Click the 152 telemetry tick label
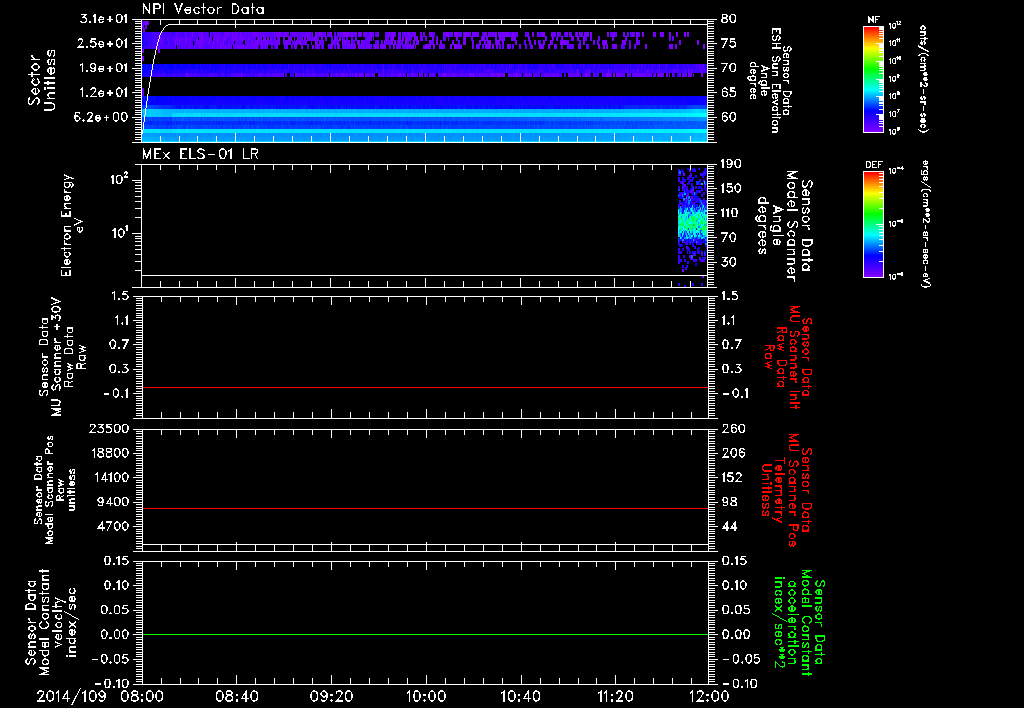The width and height of the screenshot is (1024, 708). tap(732, 477)
